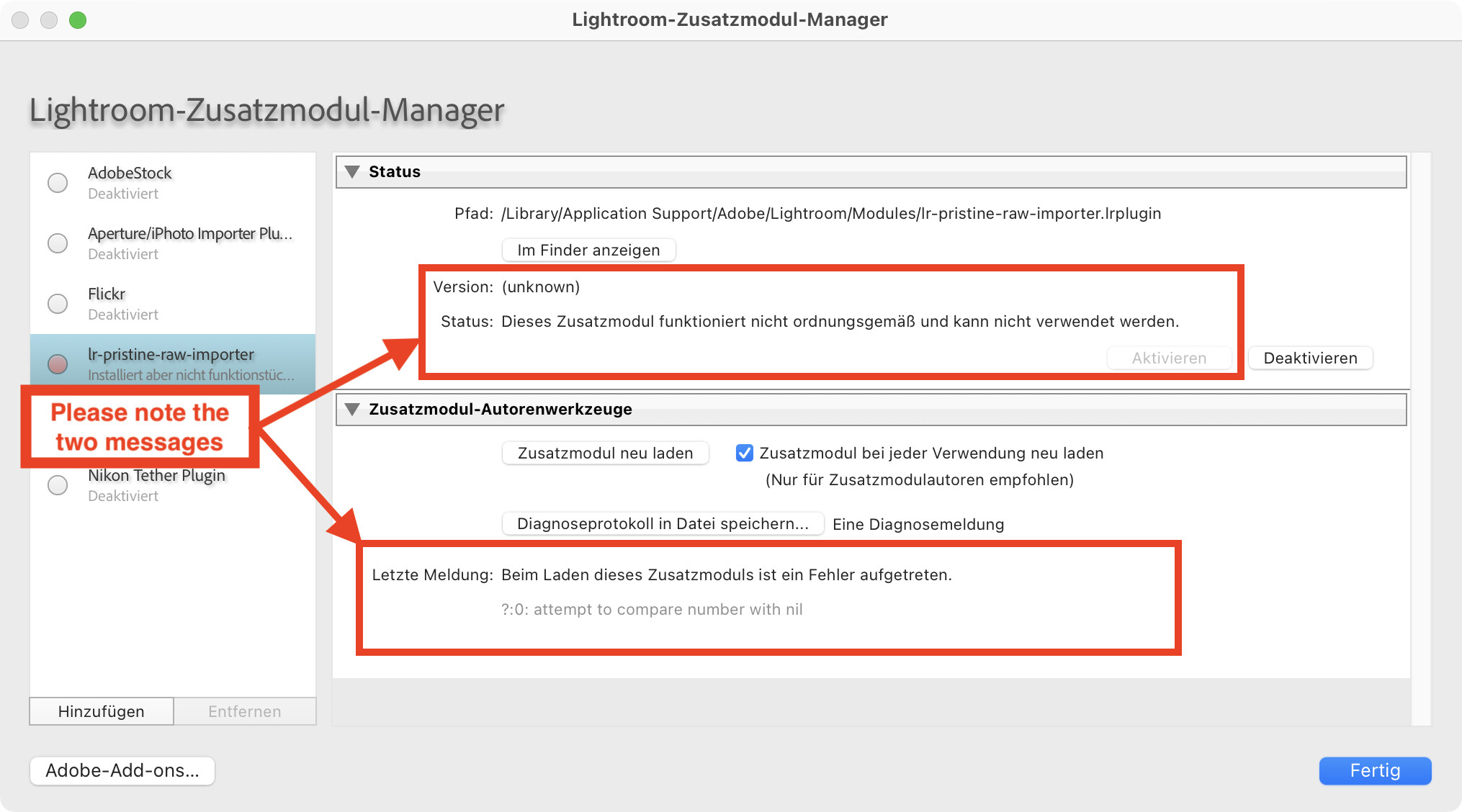1462x812 pixels.
Task: Click 'Zusatzmodul neu laden' button
Action: (x=605, y=453)
